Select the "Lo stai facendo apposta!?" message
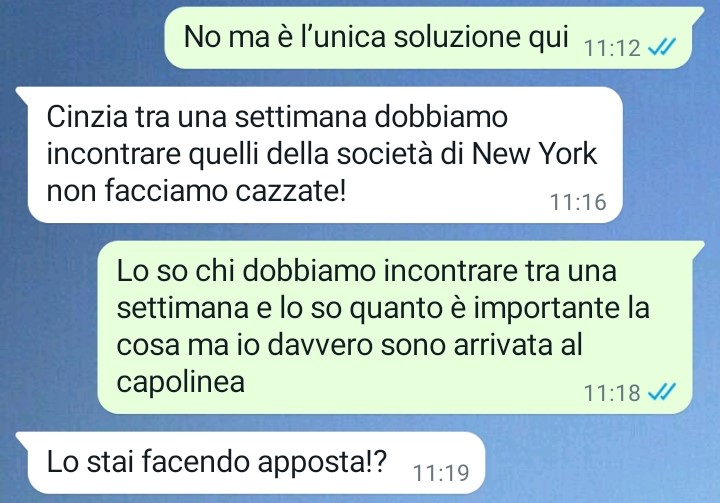 pyautogui.click(x=250, y=463)
